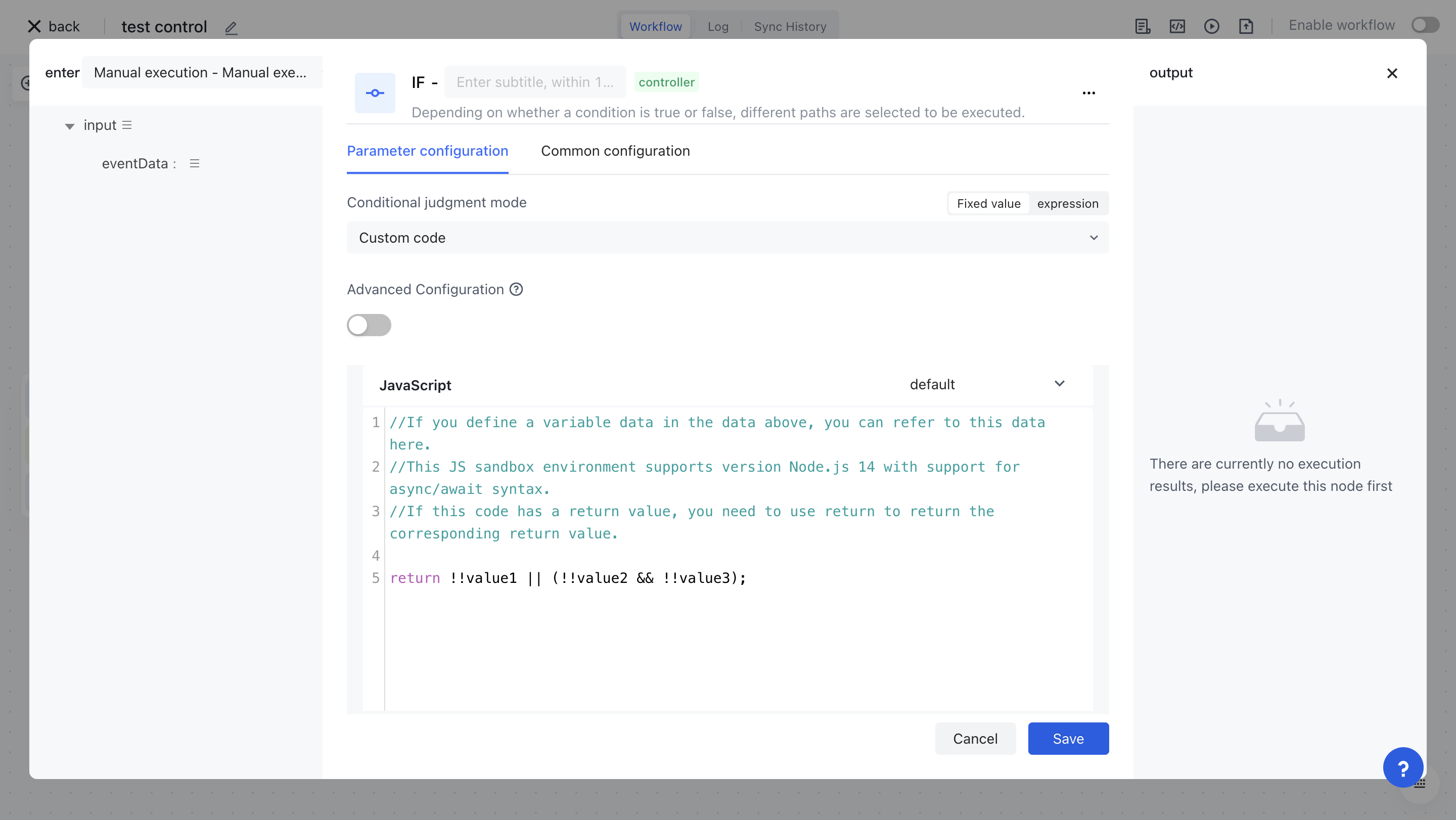
Task: Cancel the node configuration changes
Action: coord(975,739)
